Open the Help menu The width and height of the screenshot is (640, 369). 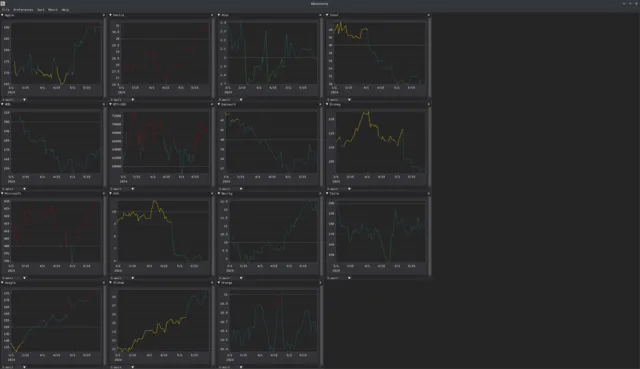[65, 10]
